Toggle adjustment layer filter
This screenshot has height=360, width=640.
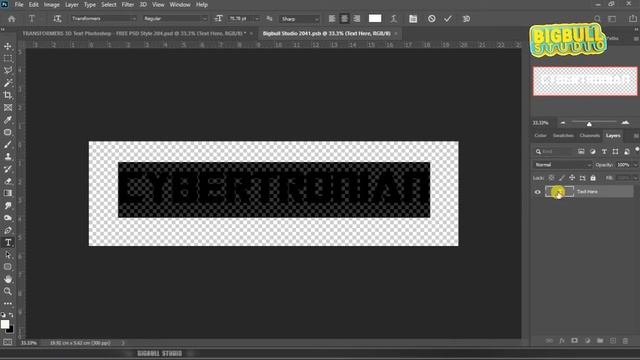[593, 152]
